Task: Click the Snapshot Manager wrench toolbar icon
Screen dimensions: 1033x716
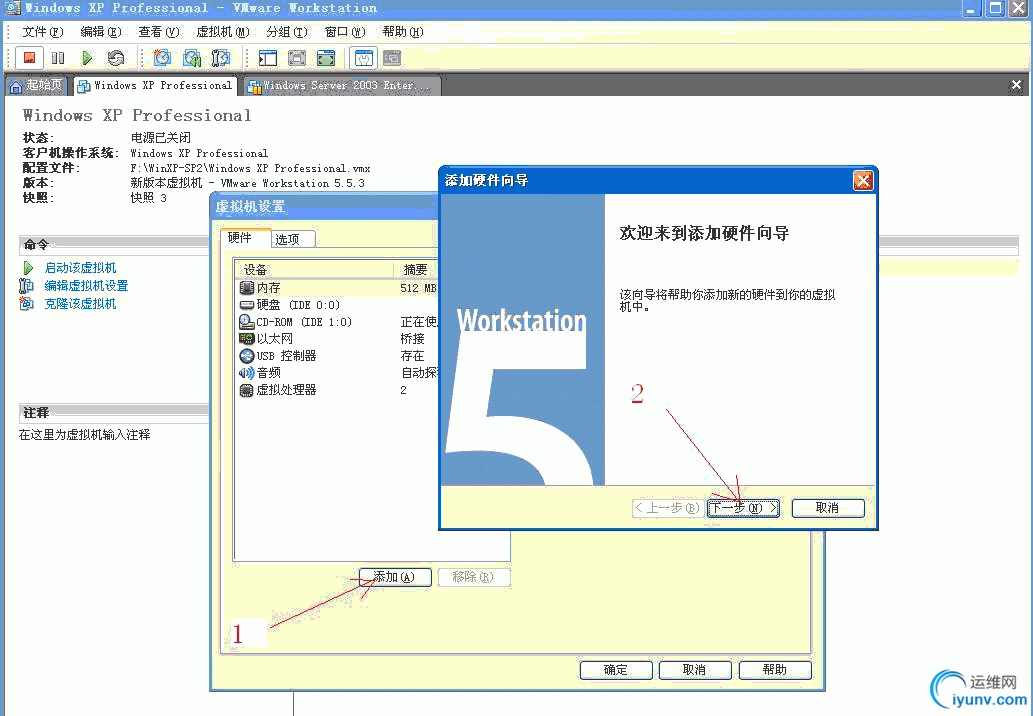Action: point(221,58)
